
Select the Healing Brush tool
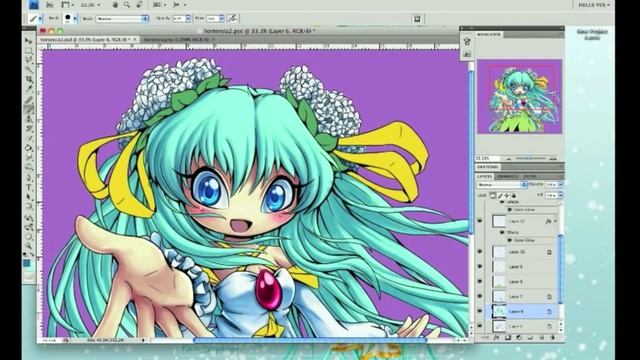[29, 100]
